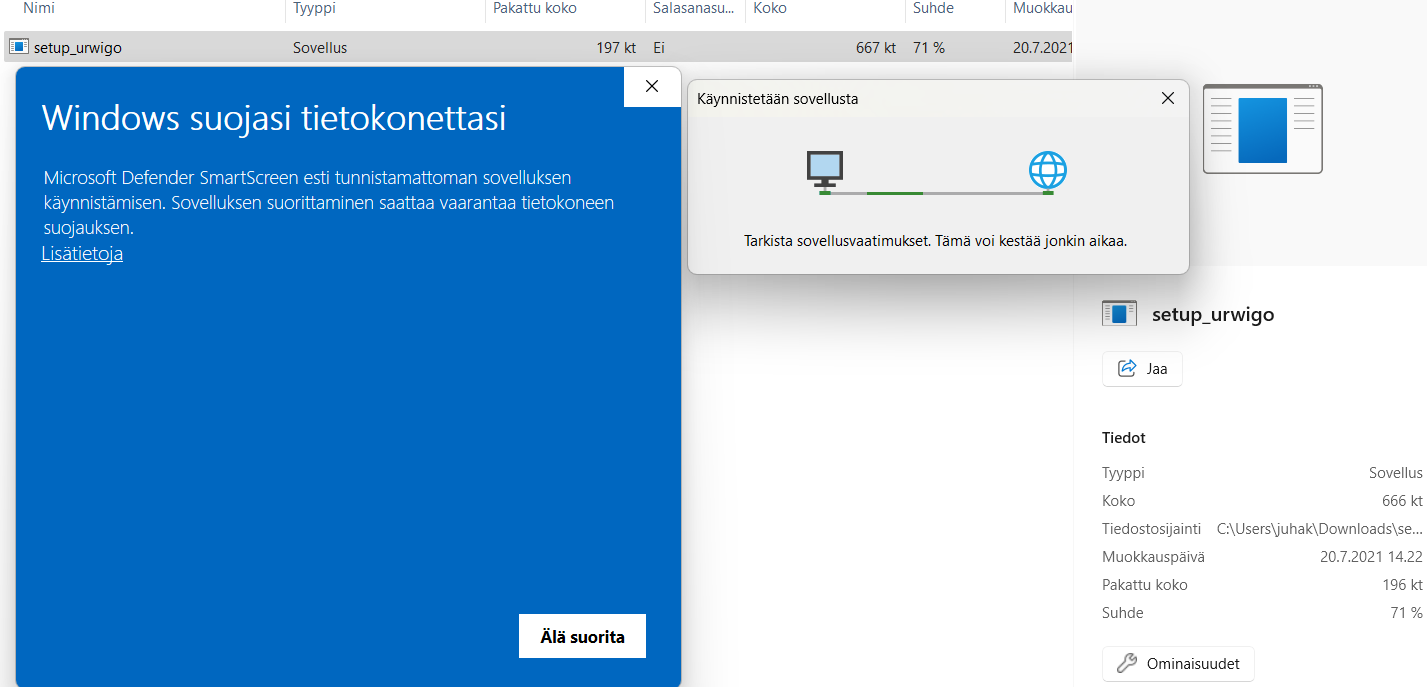
Task: Click the small setup_urwigo icon in details pane
Action: point(1119,314)
